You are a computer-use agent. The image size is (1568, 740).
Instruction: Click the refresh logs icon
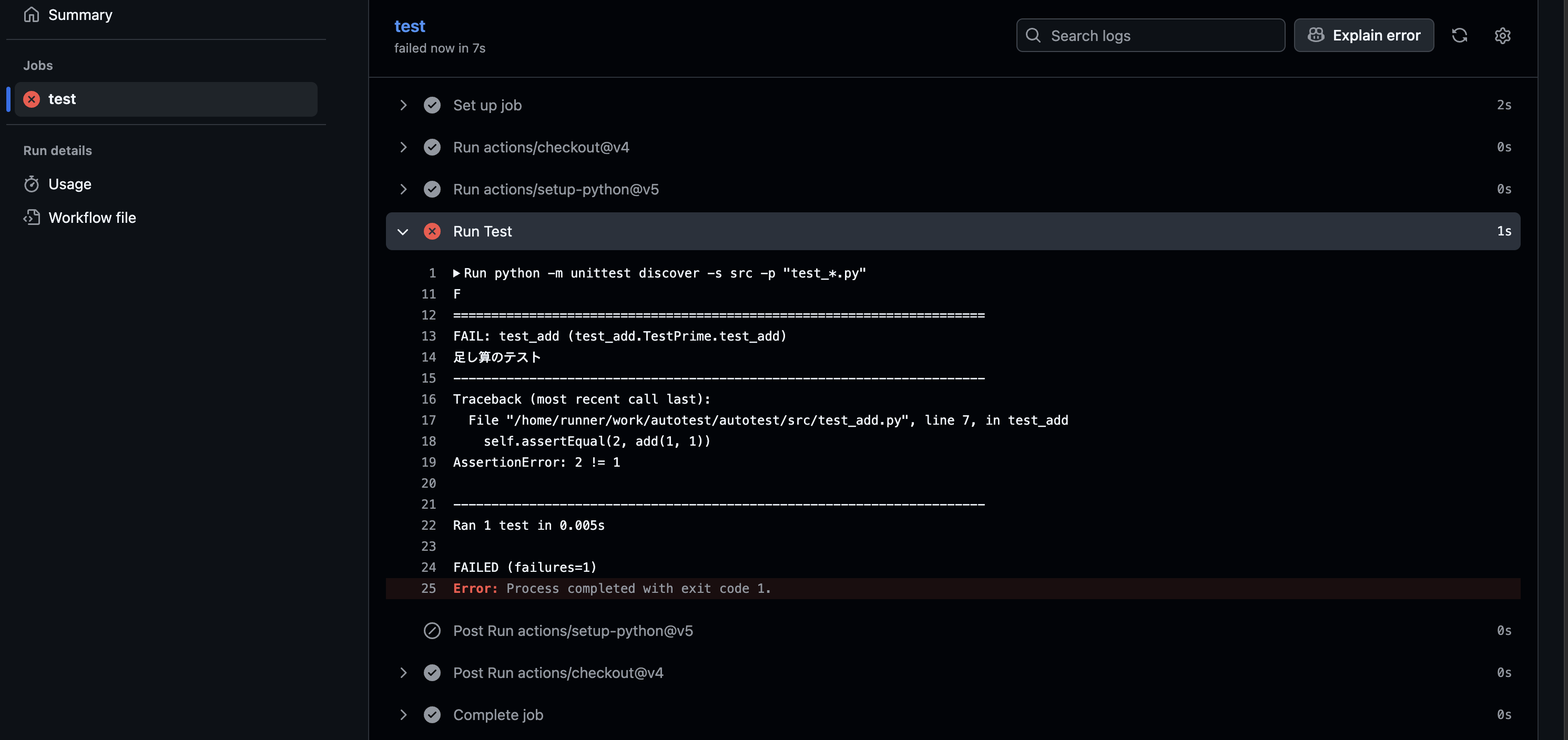tap(1459, 35)
